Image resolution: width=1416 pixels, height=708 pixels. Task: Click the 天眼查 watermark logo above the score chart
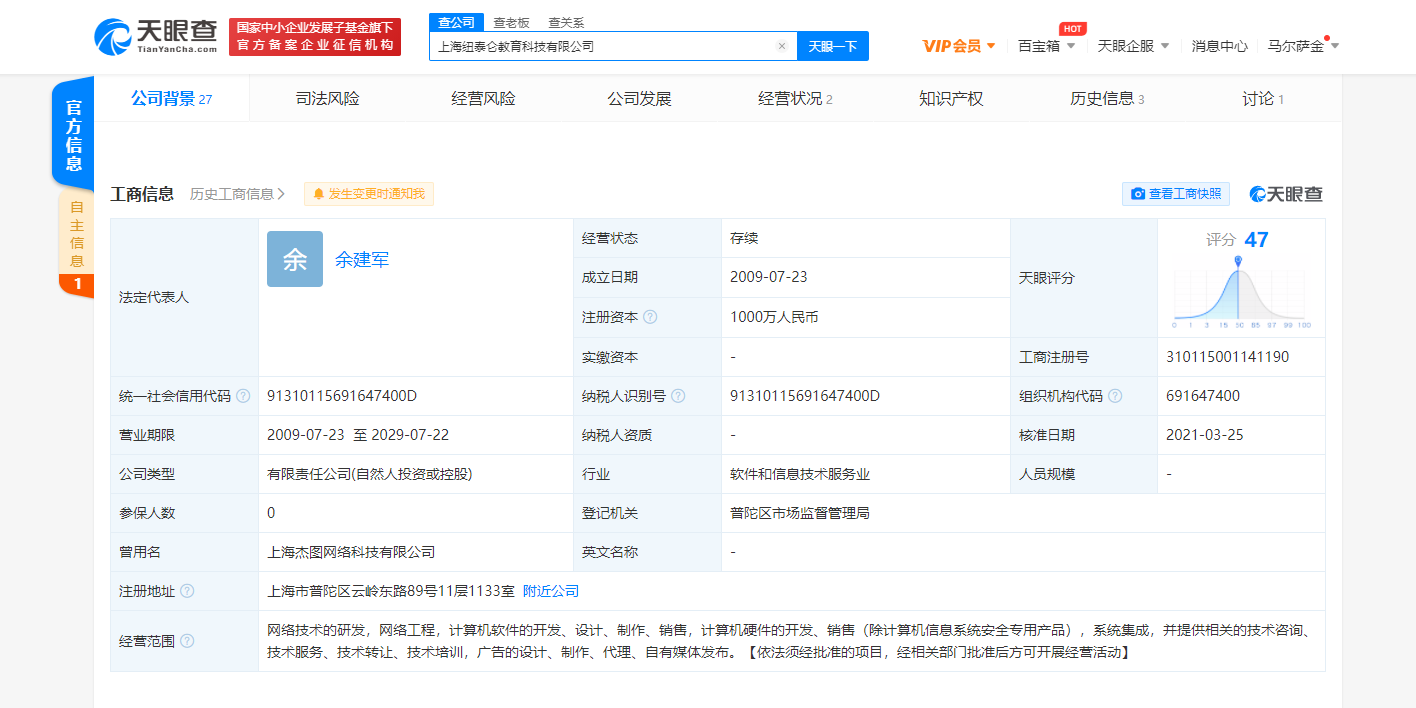click(1284, 193)
